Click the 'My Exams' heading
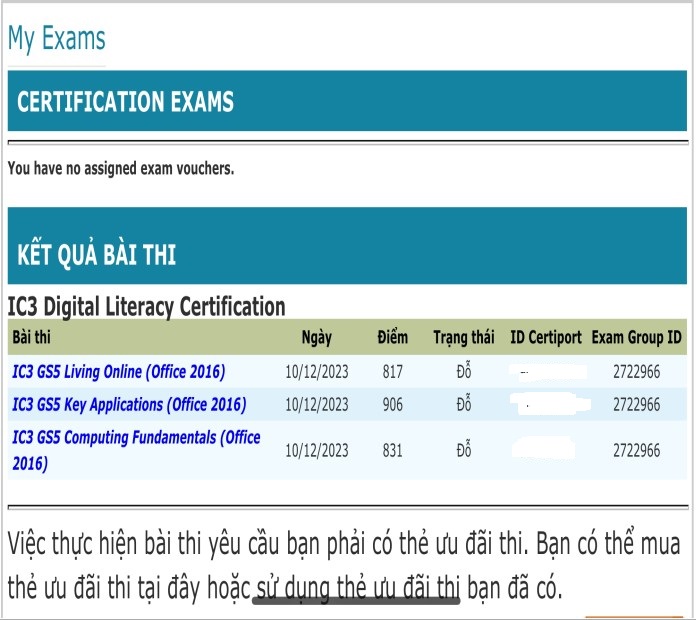The width and height of the screenshot is (696, 620). click(57, 39)
